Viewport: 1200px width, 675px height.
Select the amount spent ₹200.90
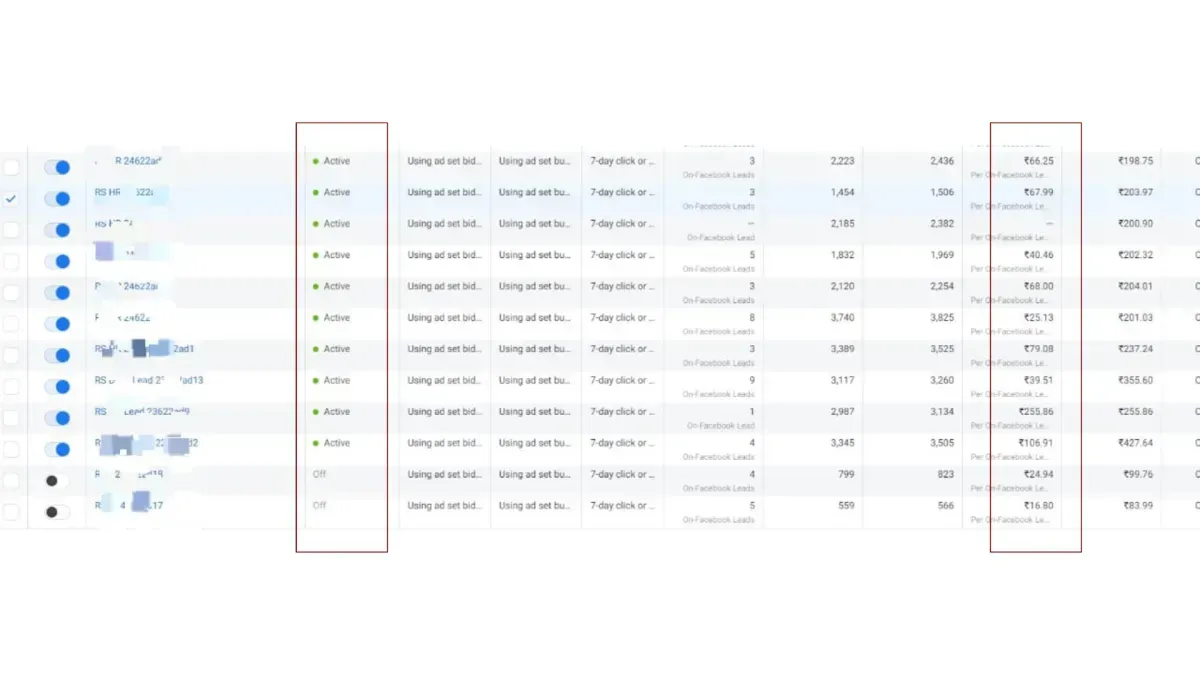(x=1135, y=223)
